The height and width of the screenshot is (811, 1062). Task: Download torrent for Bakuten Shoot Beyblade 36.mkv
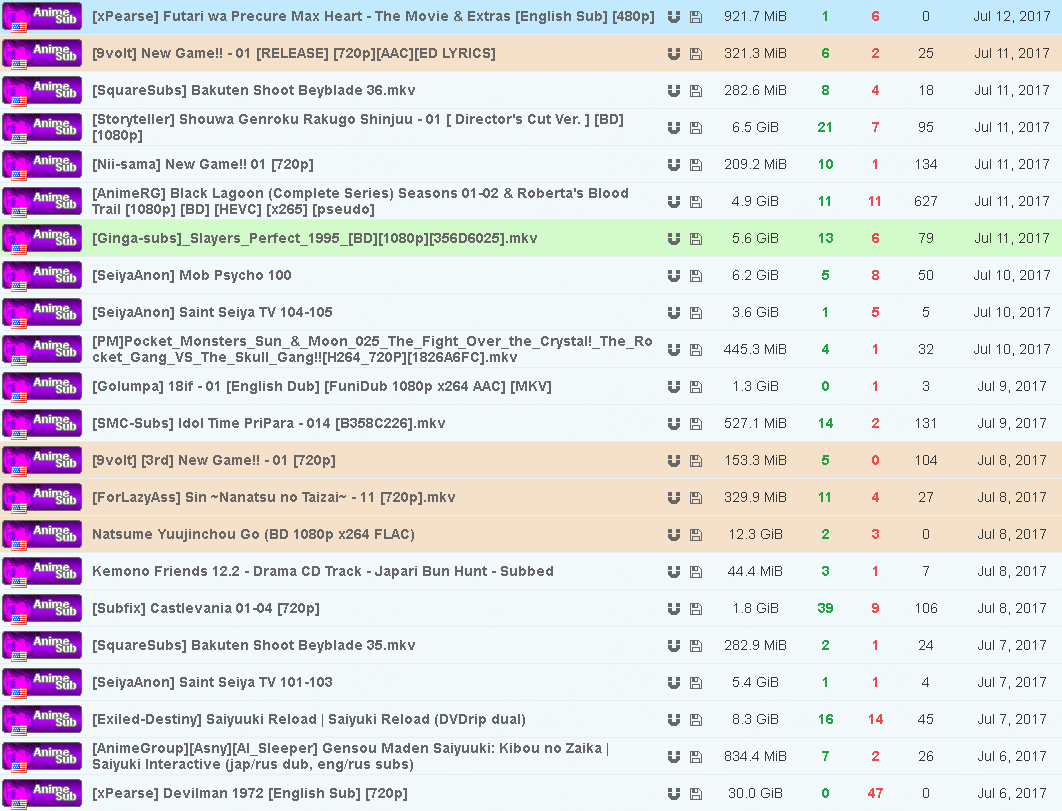[696, 91]
